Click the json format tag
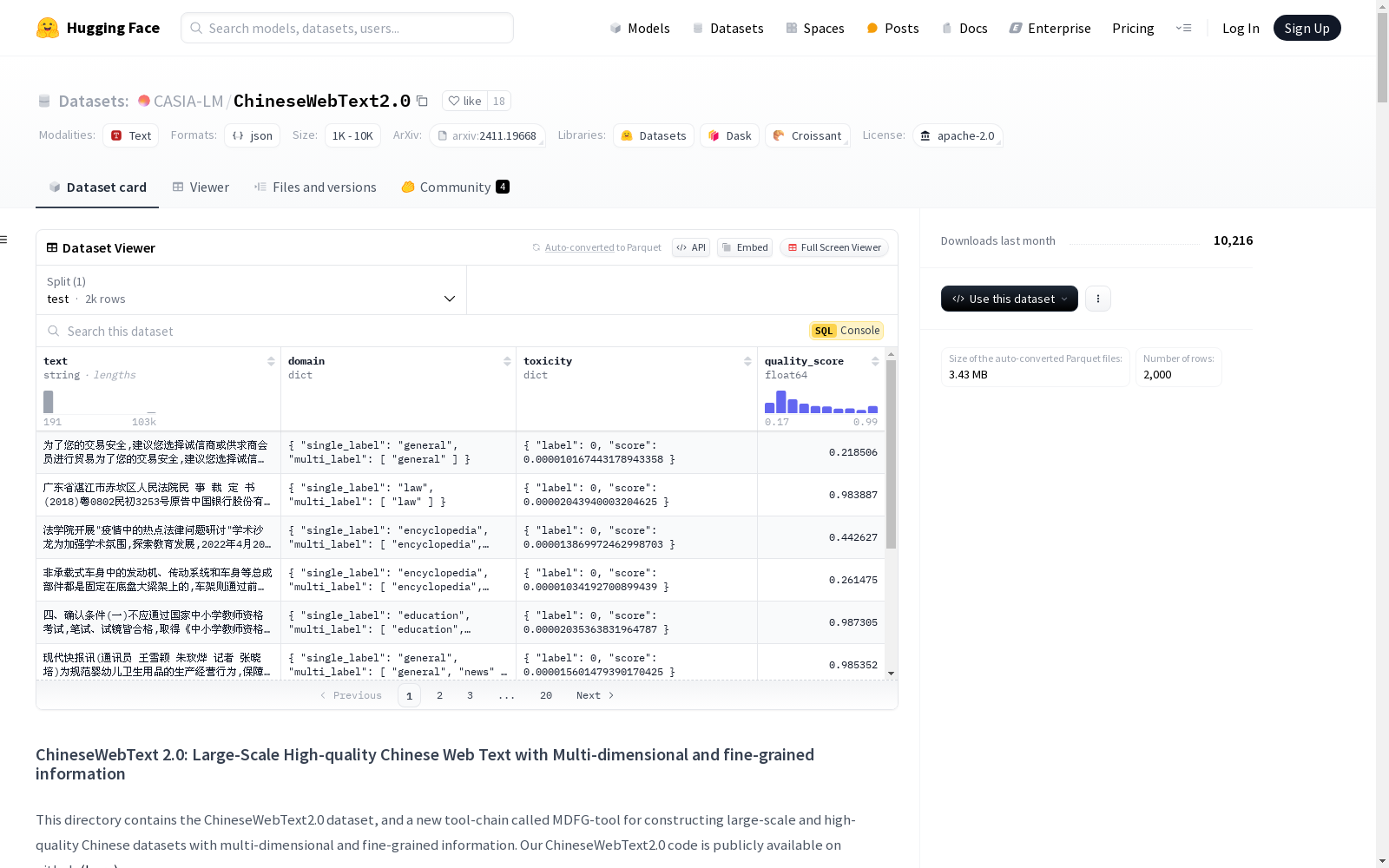 coord(253,135)
